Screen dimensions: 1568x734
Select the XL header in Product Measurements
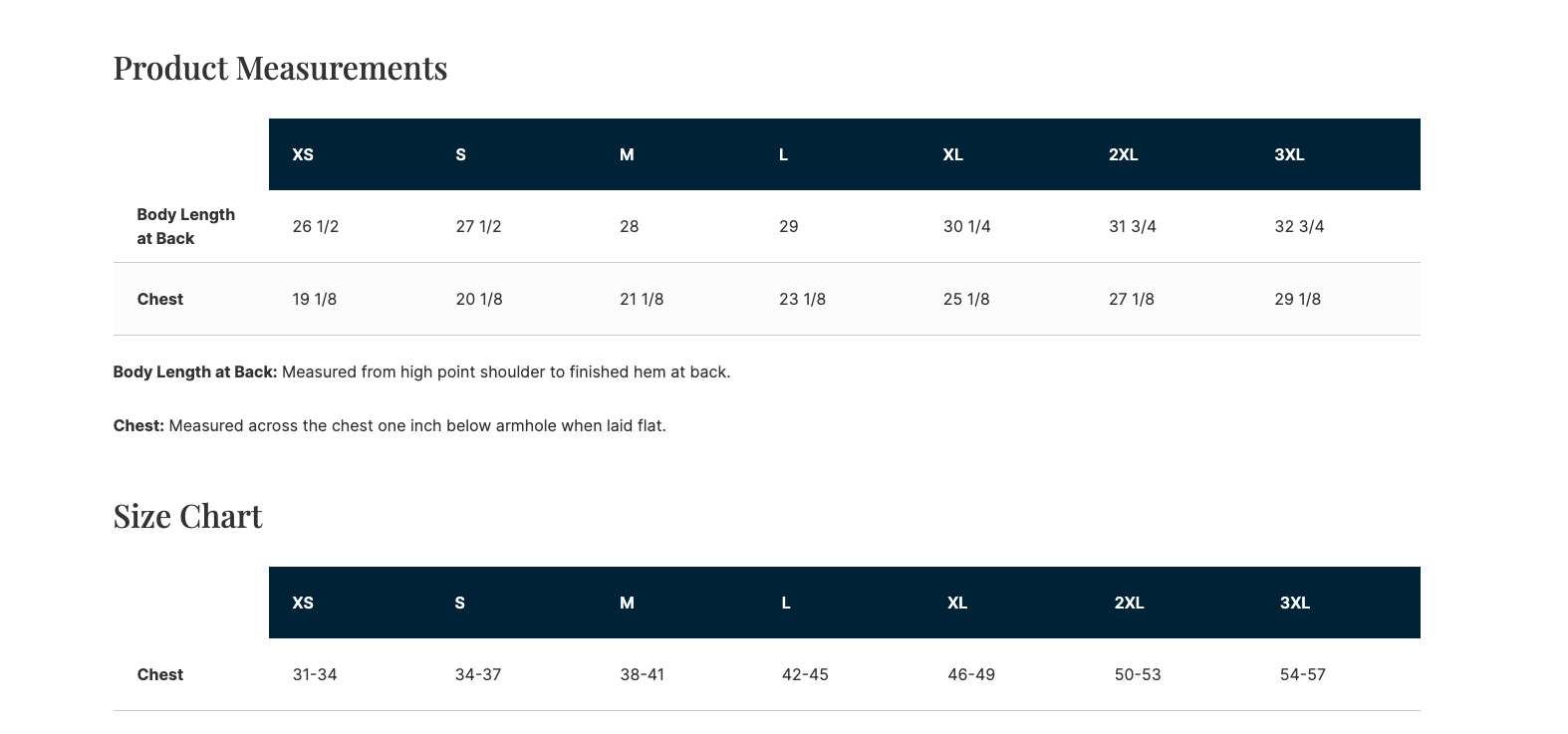click(x=952, y=154)
